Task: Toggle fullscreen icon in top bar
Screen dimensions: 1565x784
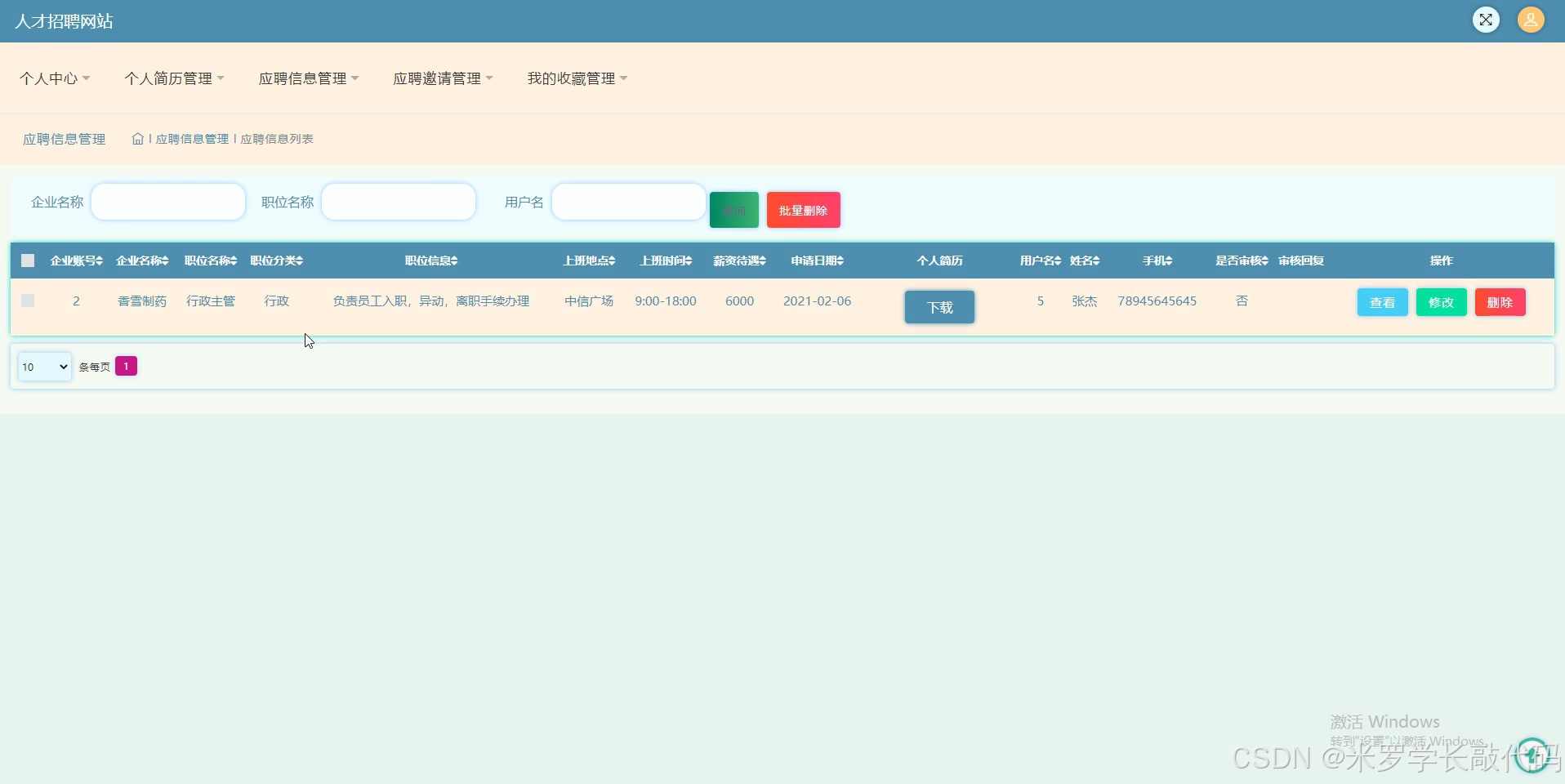Action: [1486, 20]
